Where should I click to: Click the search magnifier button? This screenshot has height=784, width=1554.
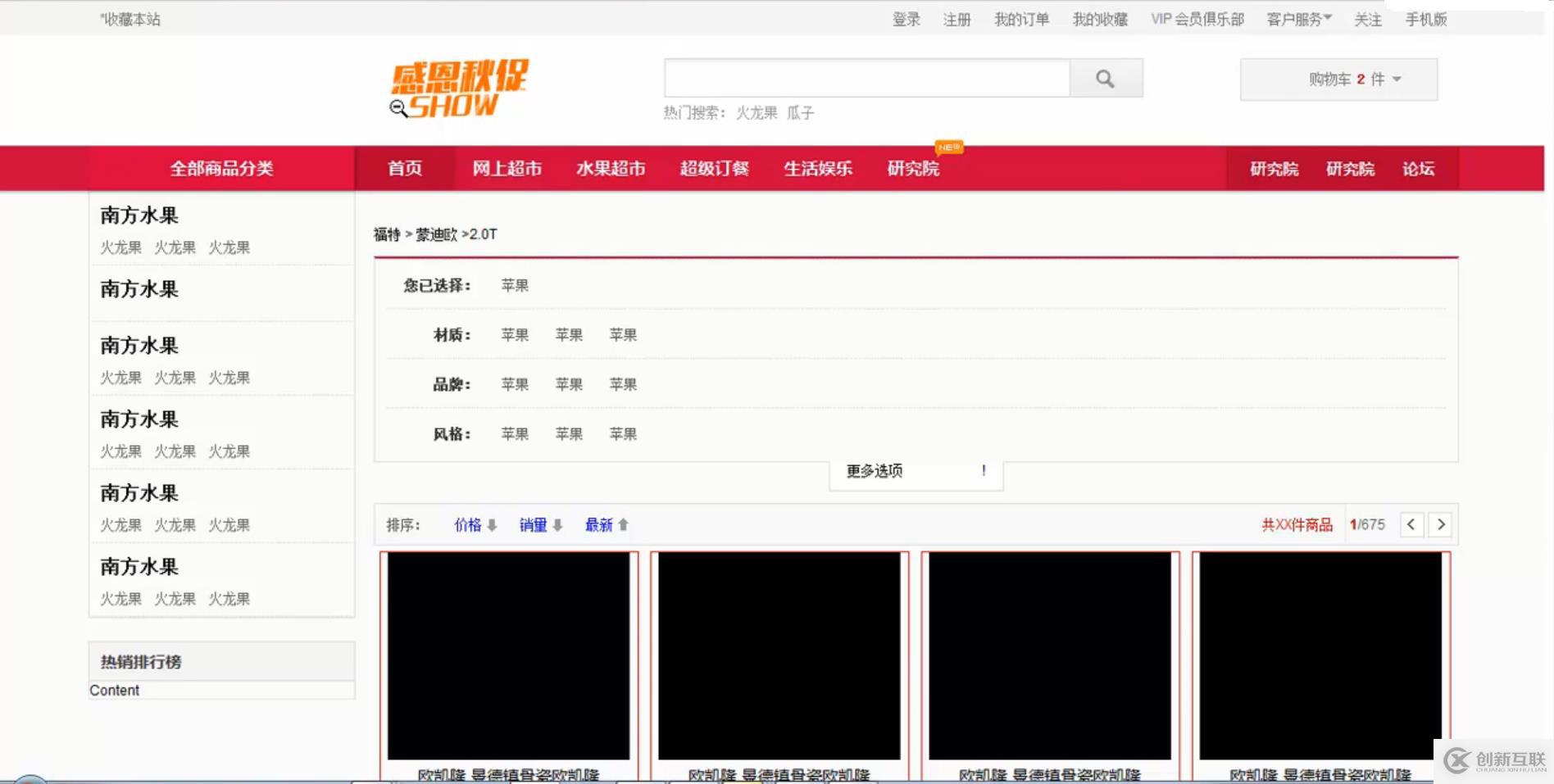1106,79
